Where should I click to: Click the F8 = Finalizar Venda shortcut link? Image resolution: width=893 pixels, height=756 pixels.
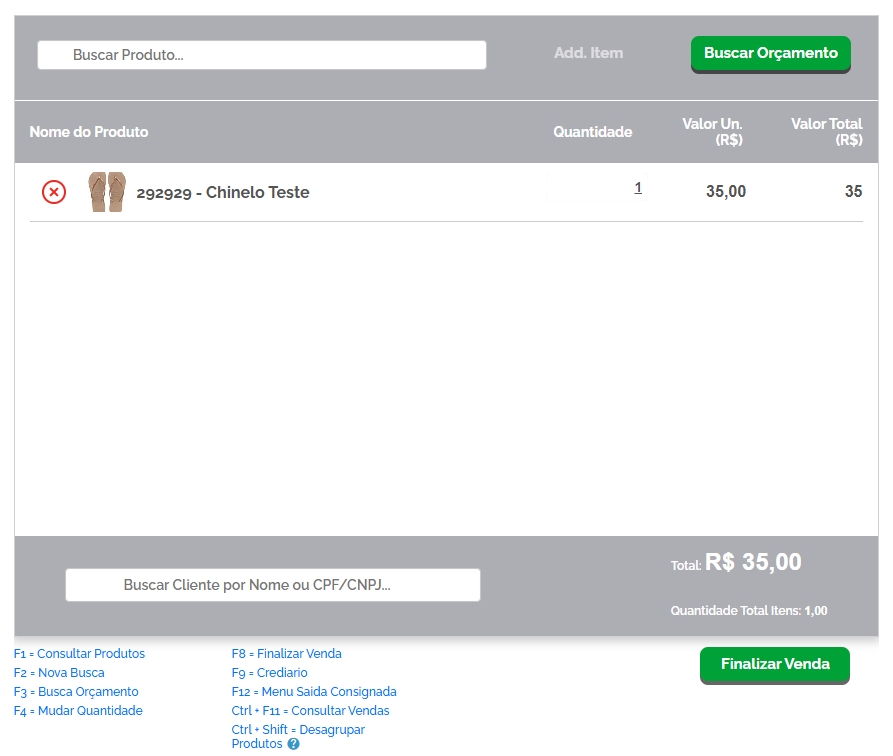click(x=286, y=654)
